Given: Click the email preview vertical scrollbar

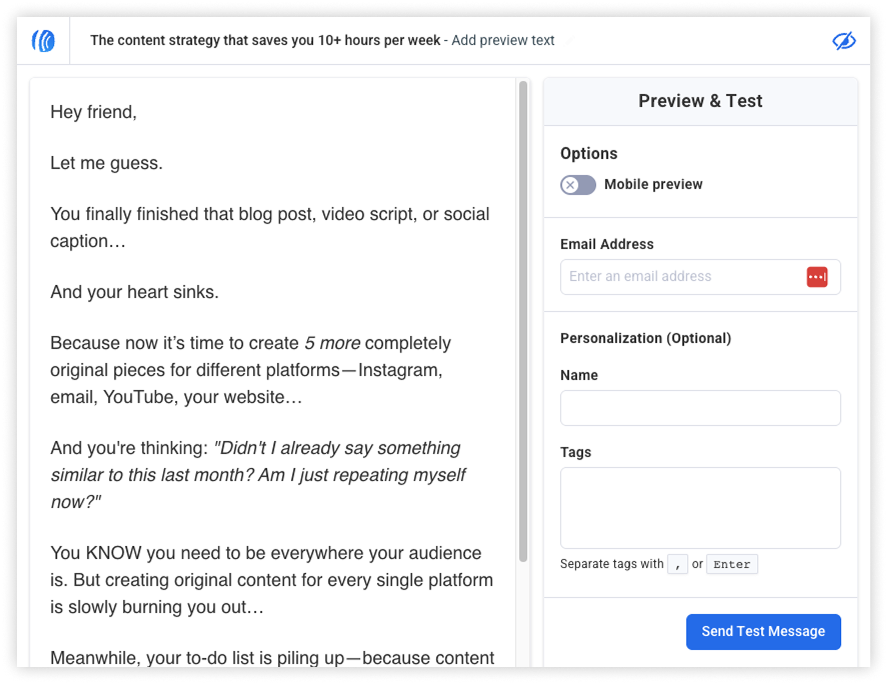Looking at the screenshot, I should coord(523,321).
